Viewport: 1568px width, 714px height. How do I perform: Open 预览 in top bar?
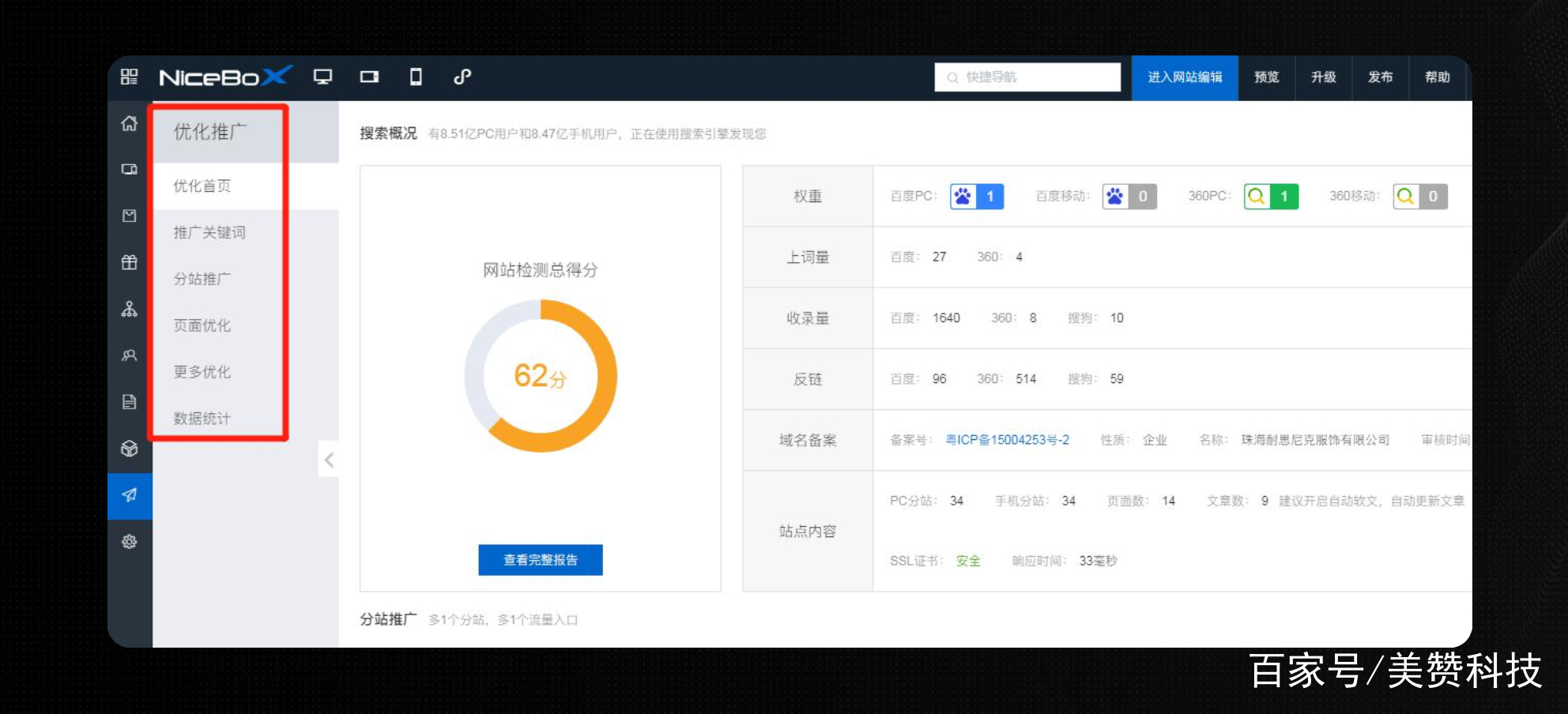tap(1266, 77)
